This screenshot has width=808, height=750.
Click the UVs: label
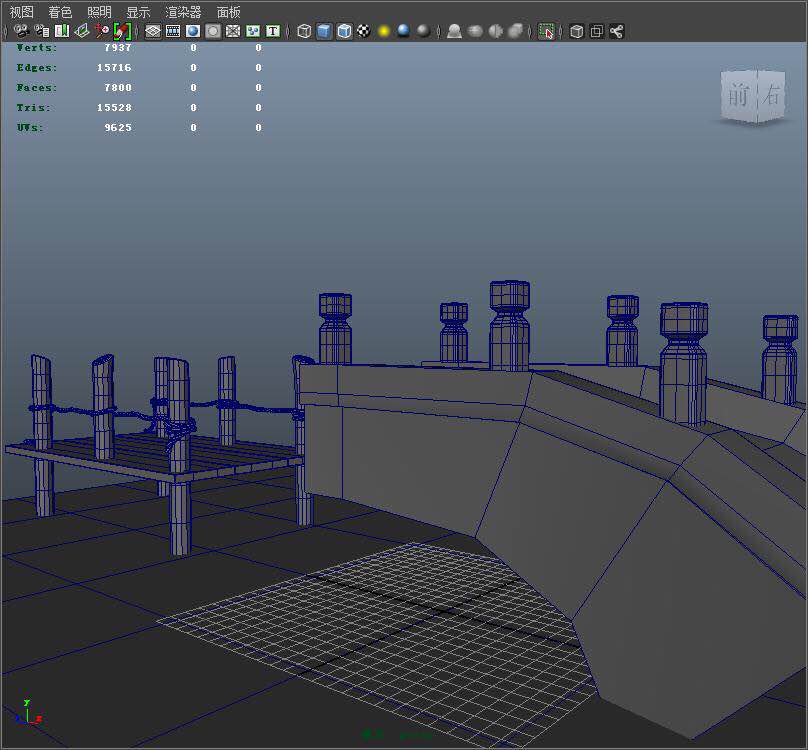[30, 127]
